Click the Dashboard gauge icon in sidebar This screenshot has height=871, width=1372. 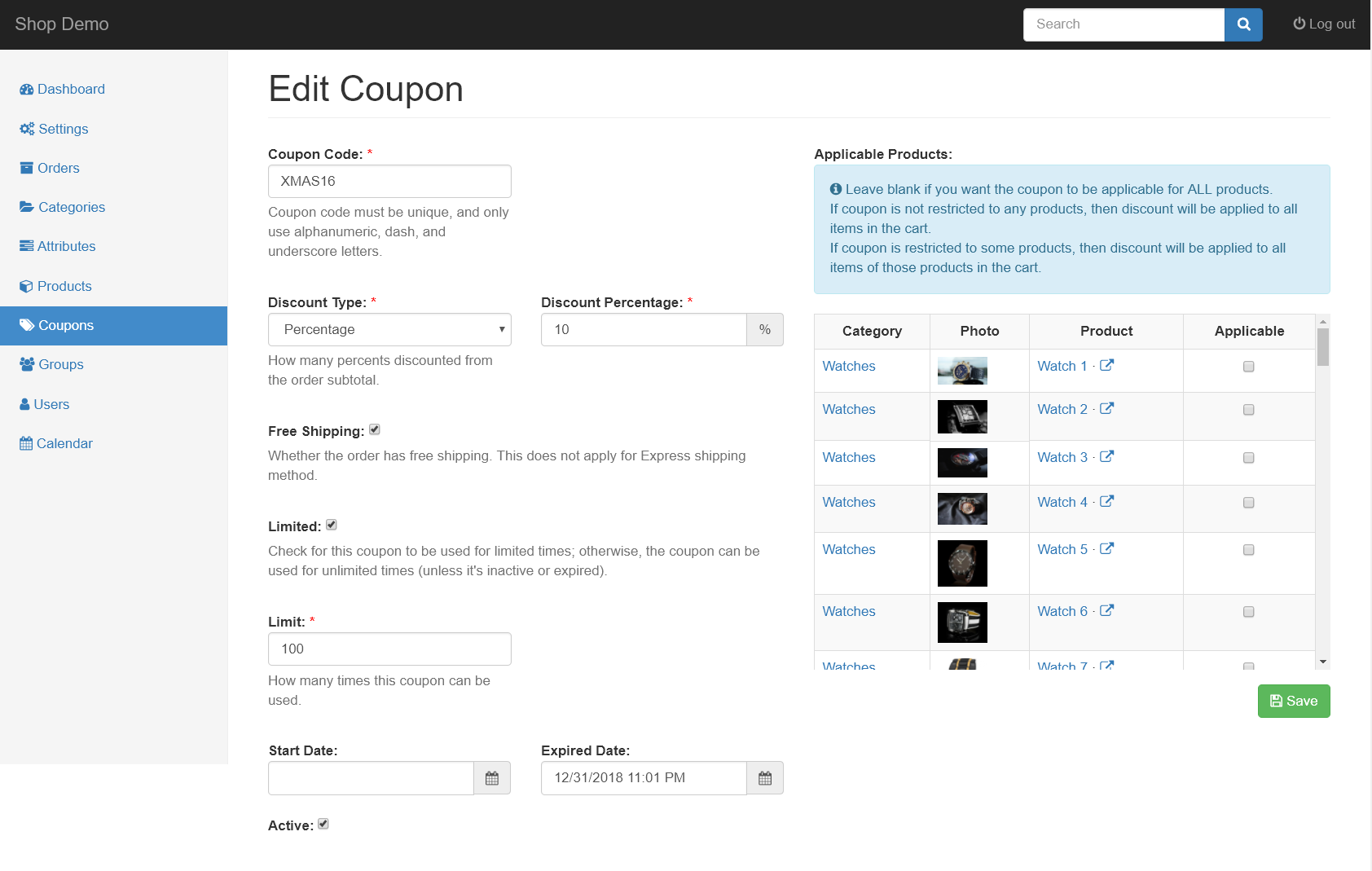[27, 90]
